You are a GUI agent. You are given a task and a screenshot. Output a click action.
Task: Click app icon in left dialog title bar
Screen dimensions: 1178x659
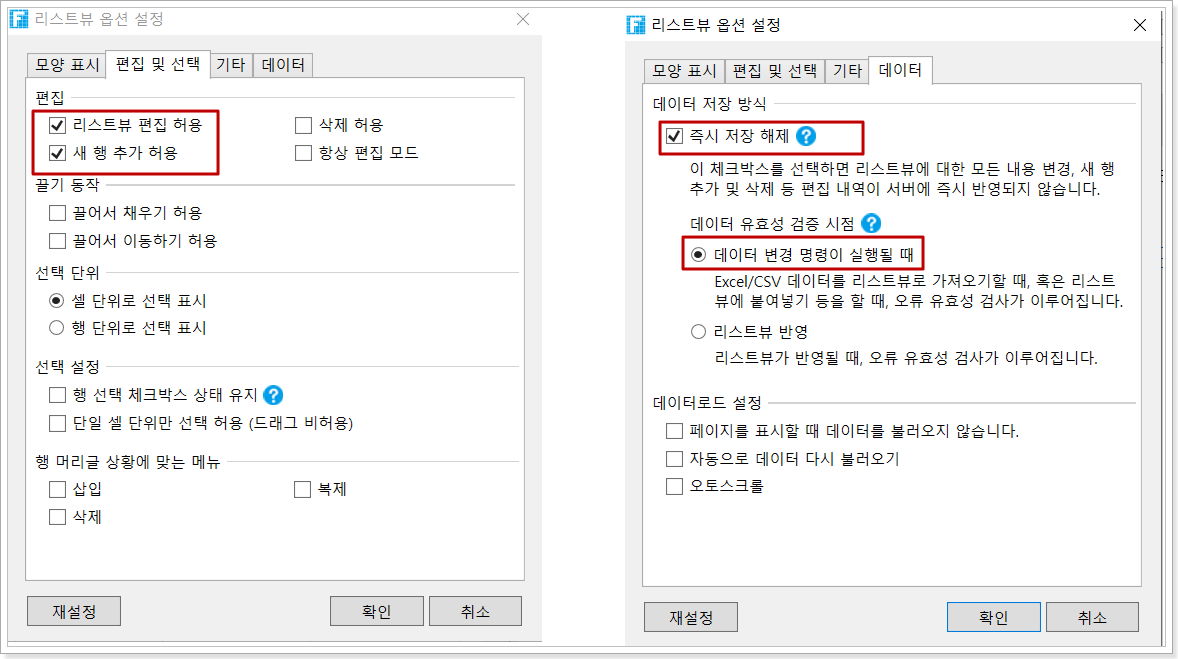tap(19, 19)
